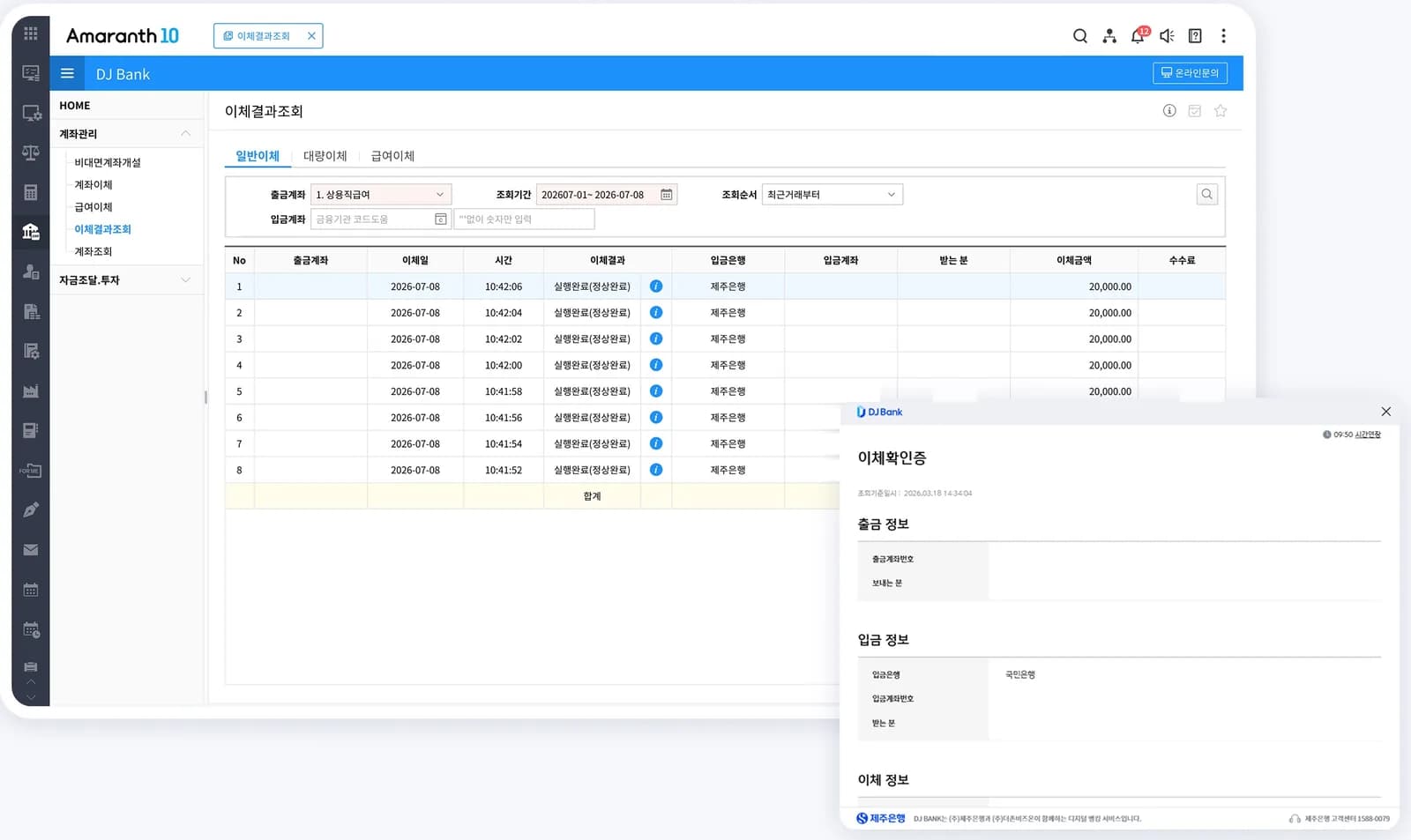This screenshot has width=1411, height=840.
Task: Run the search with magnifier button in filter panel
Action: pyautogui.click(x=1207, y=195)
